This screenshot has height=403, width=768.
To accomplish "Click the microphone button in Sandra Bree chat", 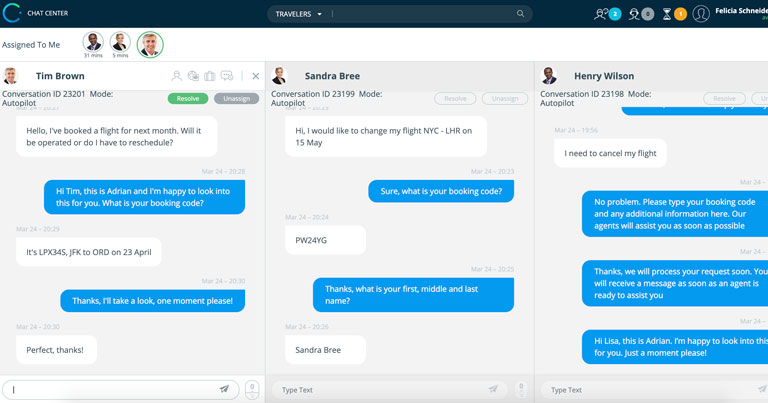I will point(521,390).
